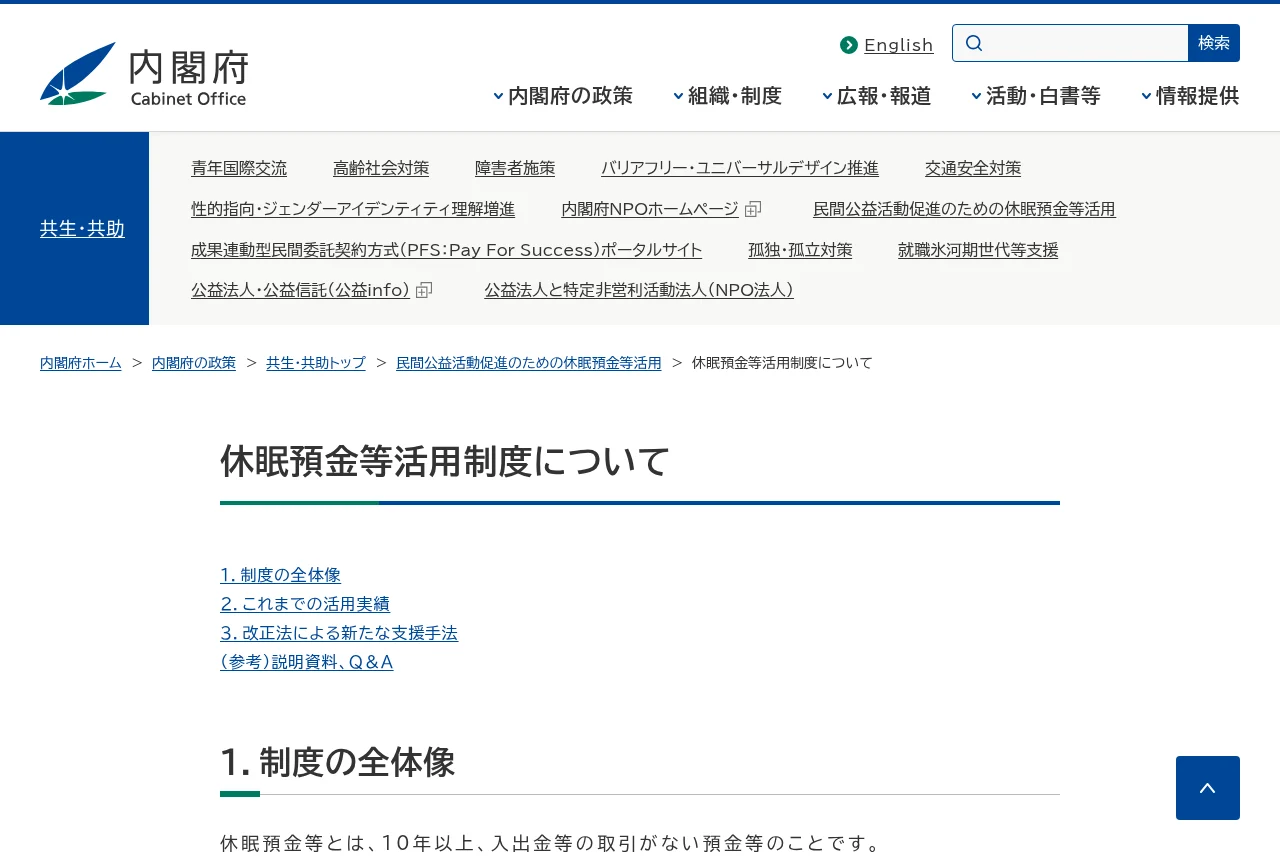The image size is (1280, 860).
Task: Click the 検索 search button
Action: pyautogui.click(x=1214, y=43)
